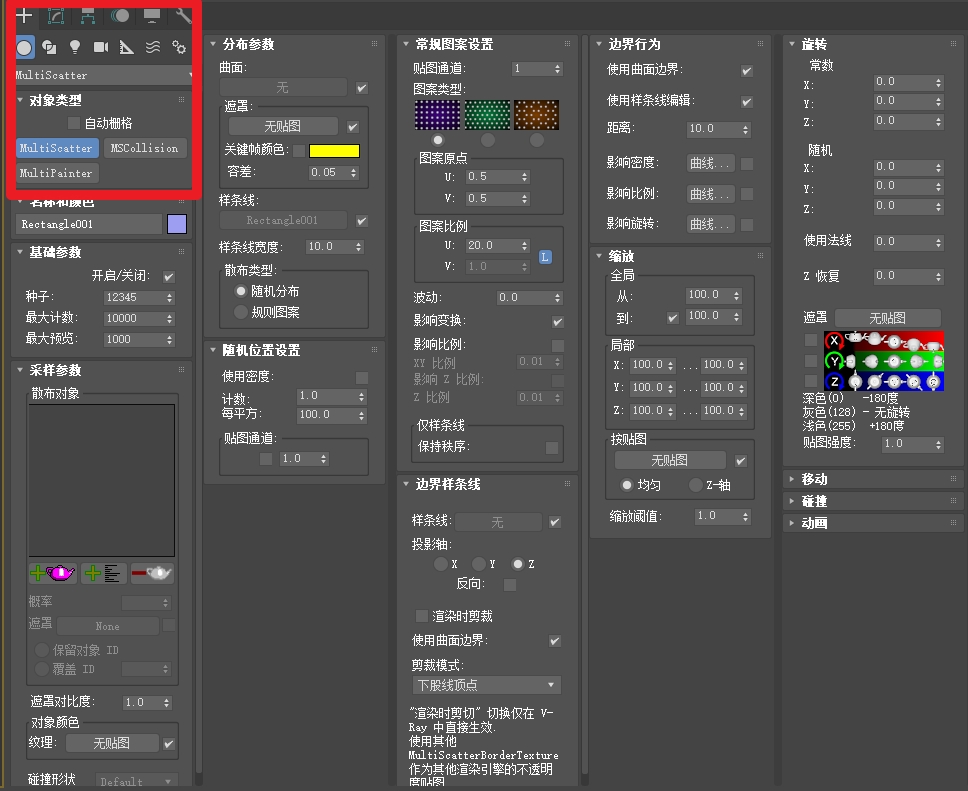Click the add teapot object button

click(52, 573)
